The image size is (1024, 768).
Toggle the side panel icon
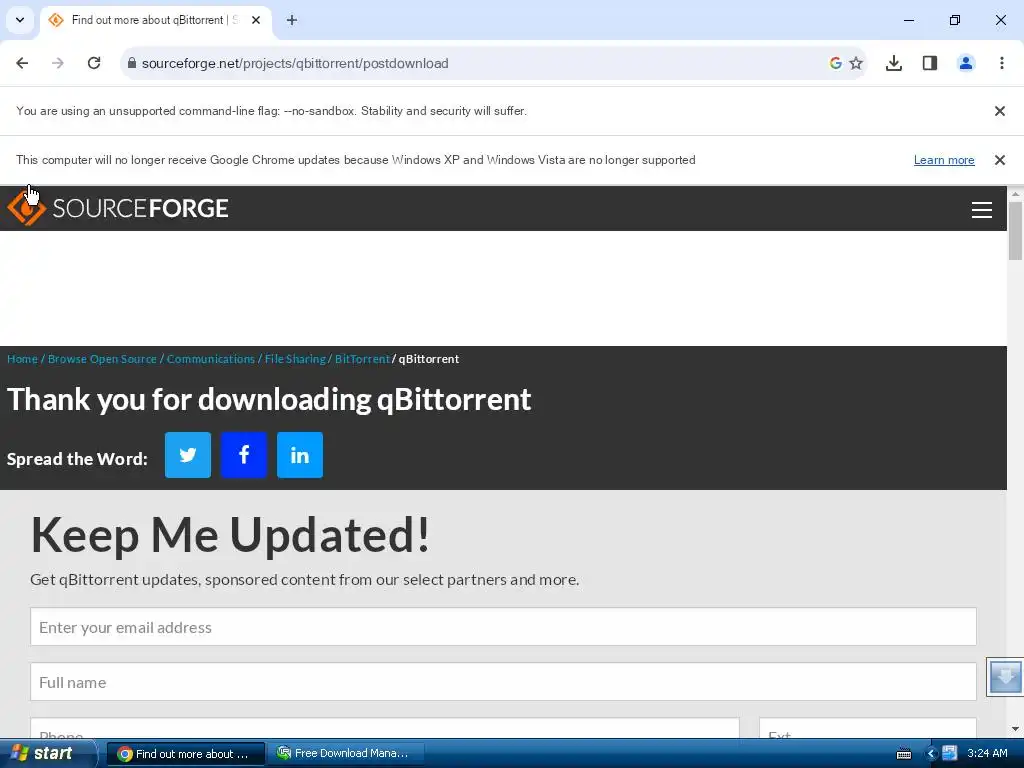[x=930, y=63]
